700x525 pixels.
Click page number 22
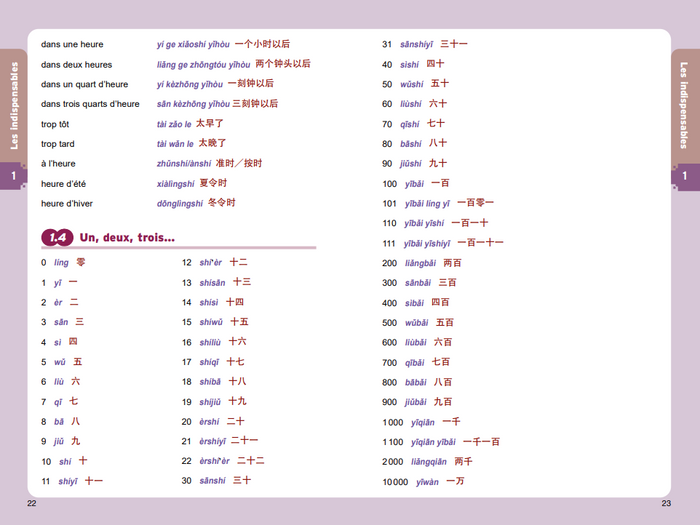tap(32, 502)
